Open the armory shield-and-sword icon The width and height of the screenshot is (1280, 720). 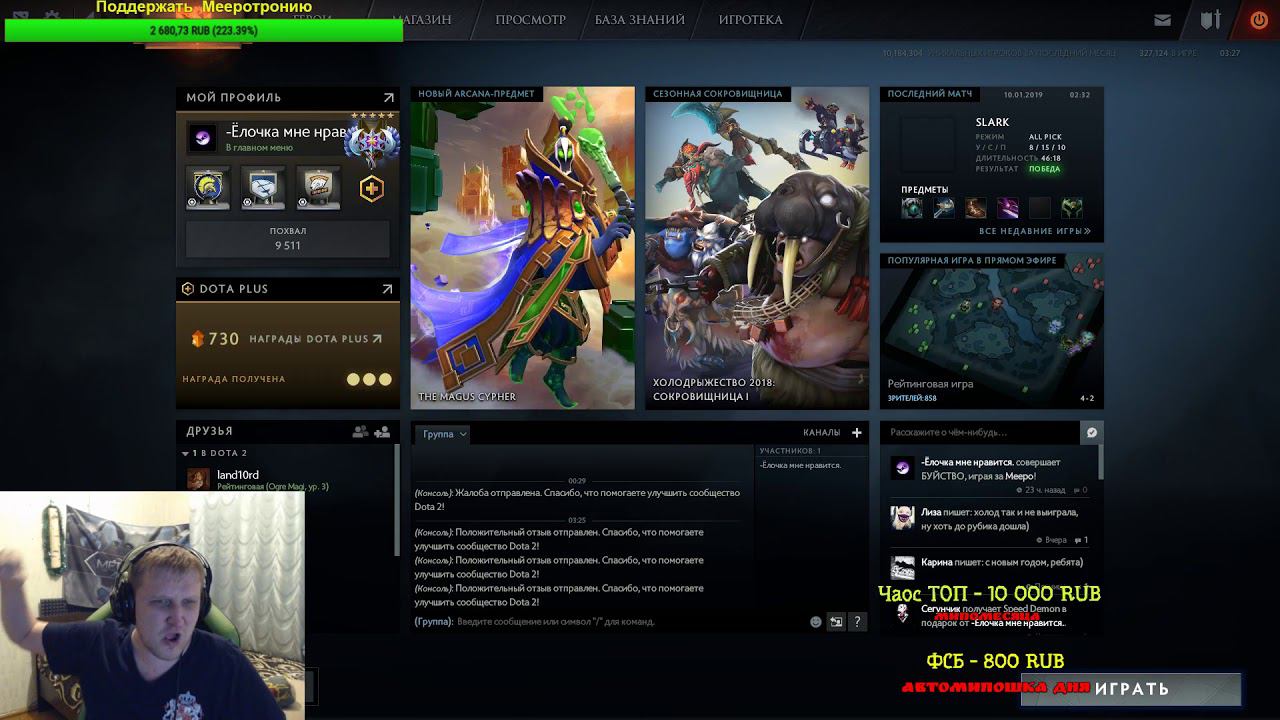(1211, 20)
